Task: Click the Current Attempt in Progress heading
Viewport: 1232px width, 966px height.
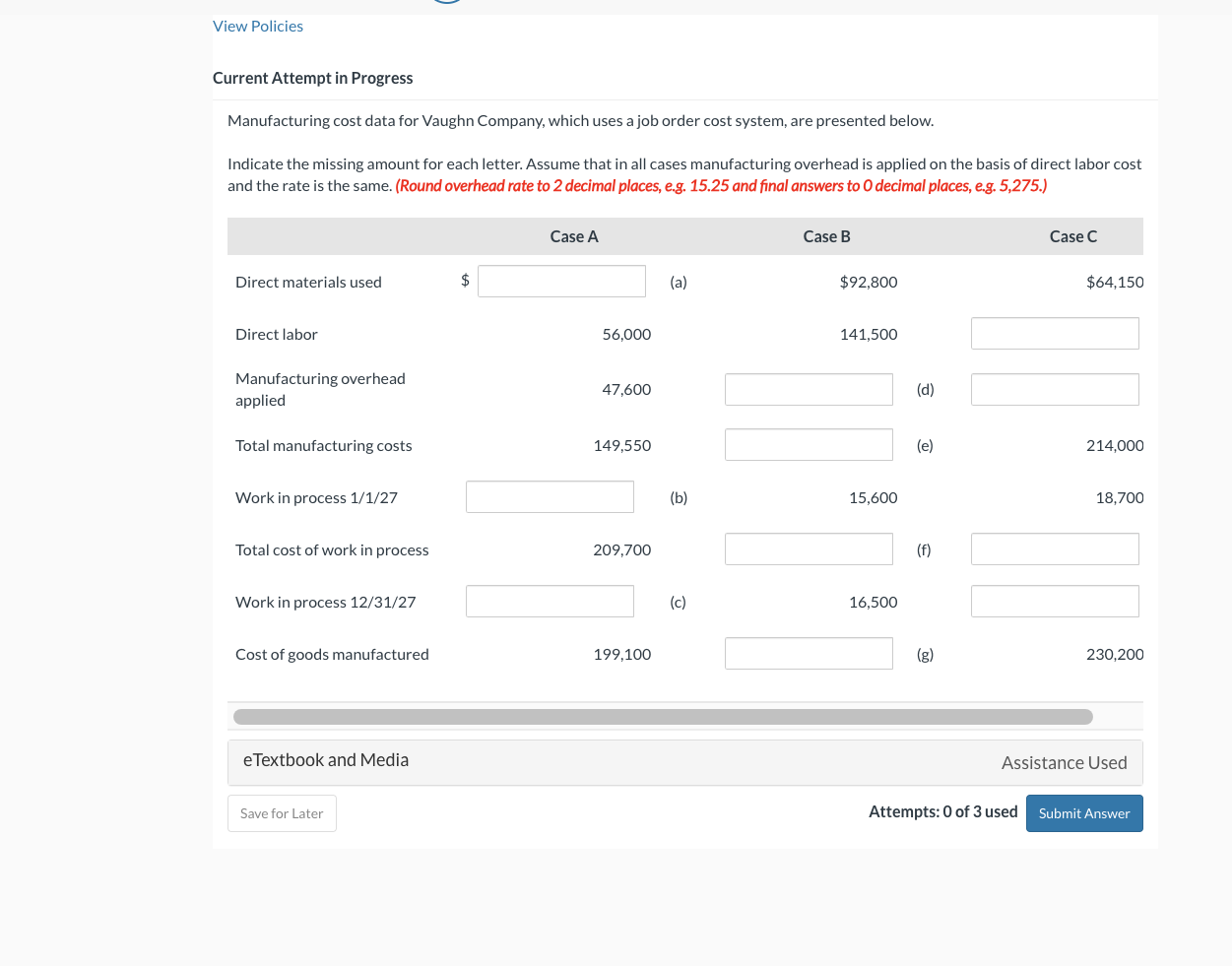Action: [312, 78]
